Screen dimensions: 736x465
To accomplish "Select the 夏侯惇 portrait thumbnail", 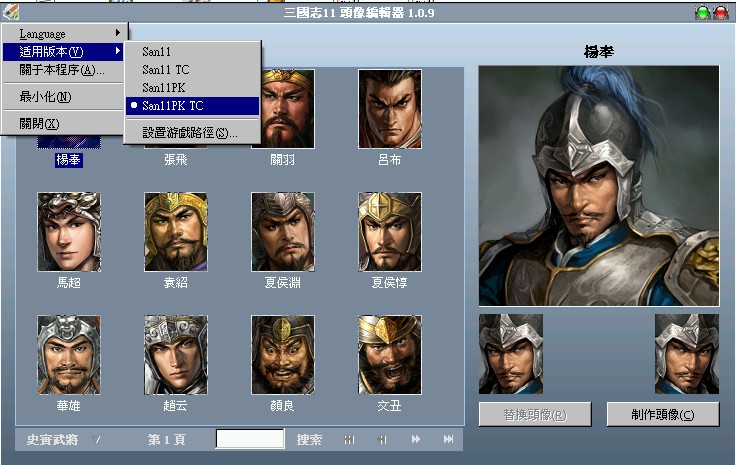I will 390,232.
